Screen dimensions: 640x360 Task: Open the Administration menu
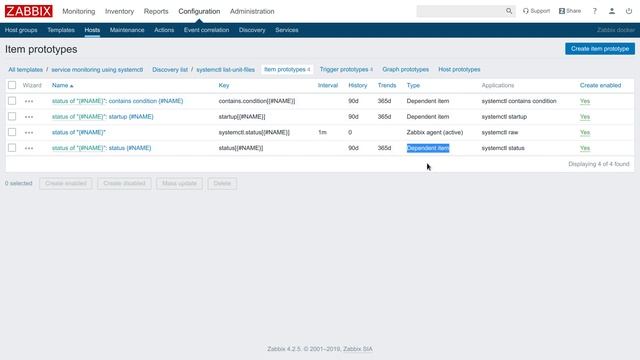tap(252, 11)
